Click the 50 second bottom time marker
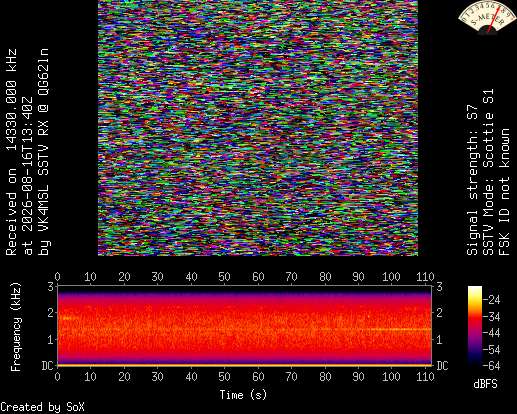 click(x=224, y=377)
